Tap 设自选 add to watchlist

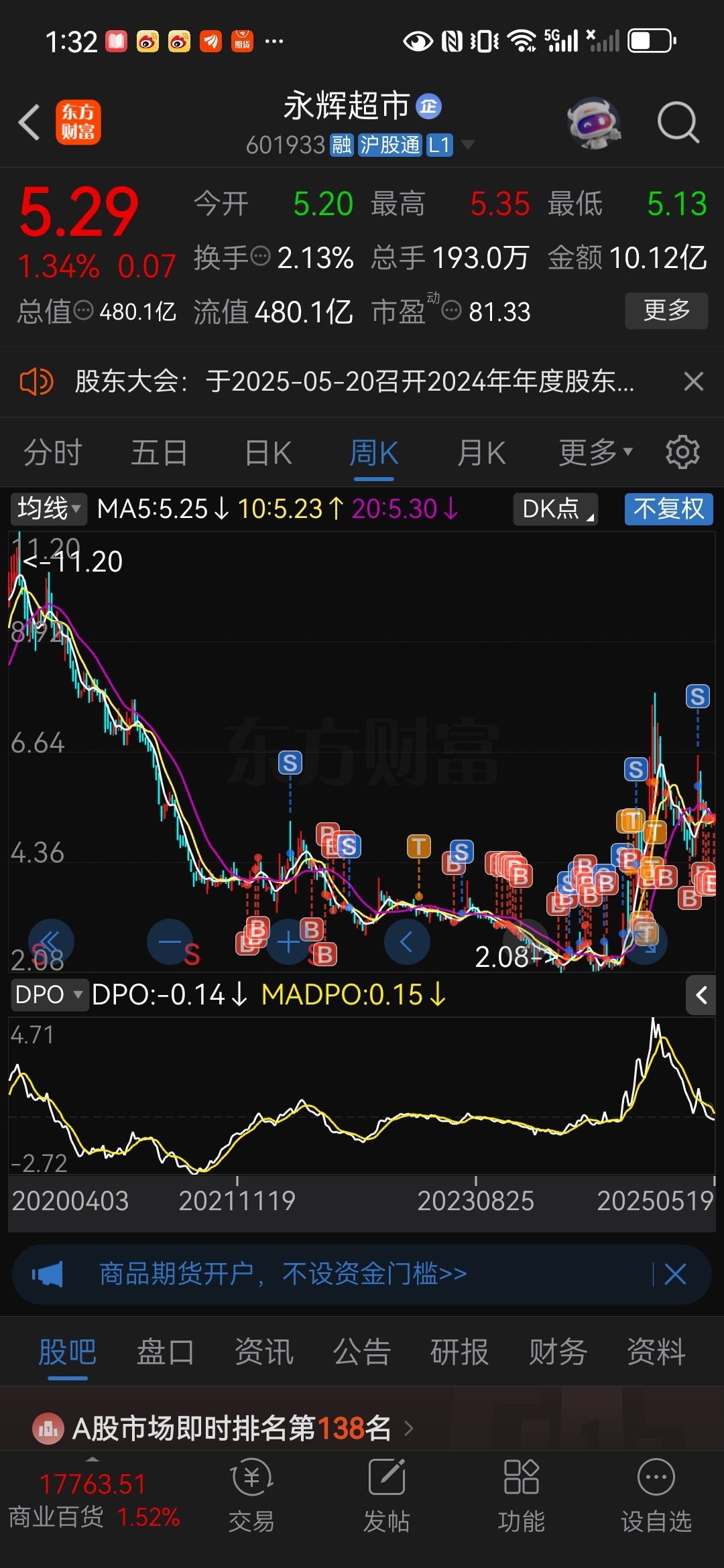point(656,1496)
